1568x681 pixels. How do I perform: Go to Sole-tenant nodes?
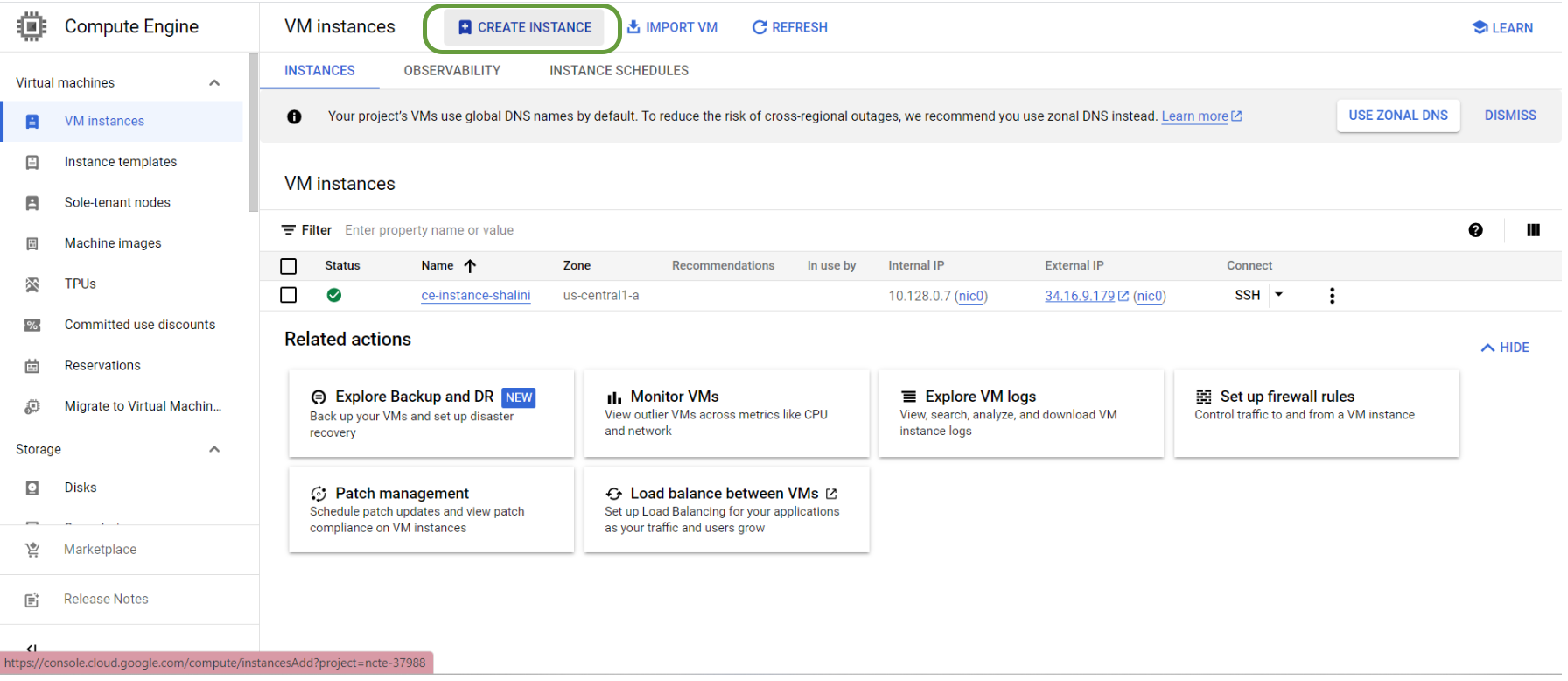tap(117, 202)
